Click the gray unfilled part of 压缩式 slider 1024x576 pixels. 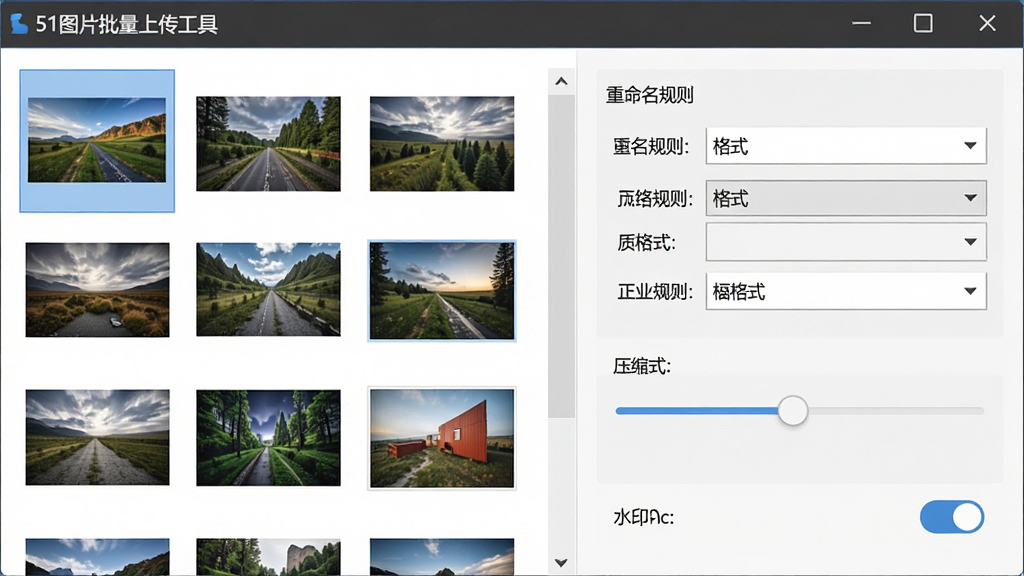click(896, 411)
